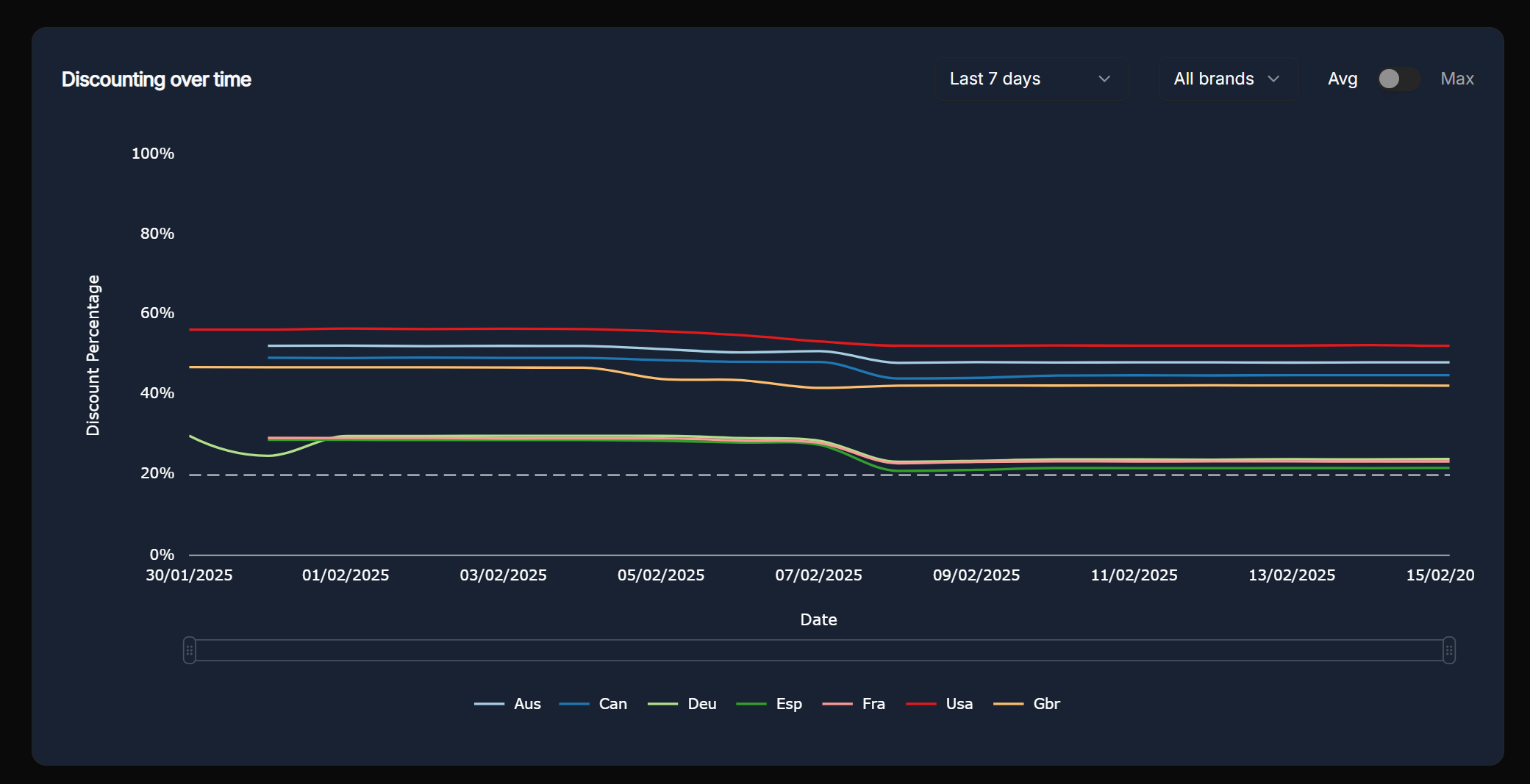Click the Fra legend pink line icon
The height and width of the screenshot is (784, 1530).
tap(837, 704)
